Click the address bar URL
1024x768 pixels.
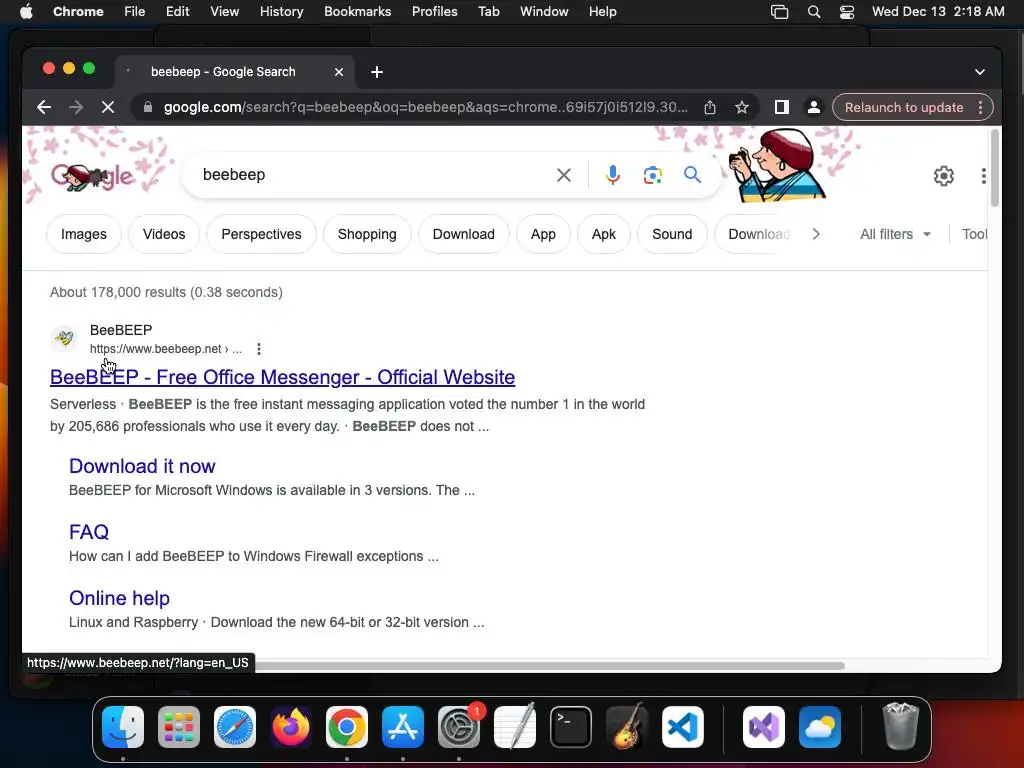click(x=425, y=107)
